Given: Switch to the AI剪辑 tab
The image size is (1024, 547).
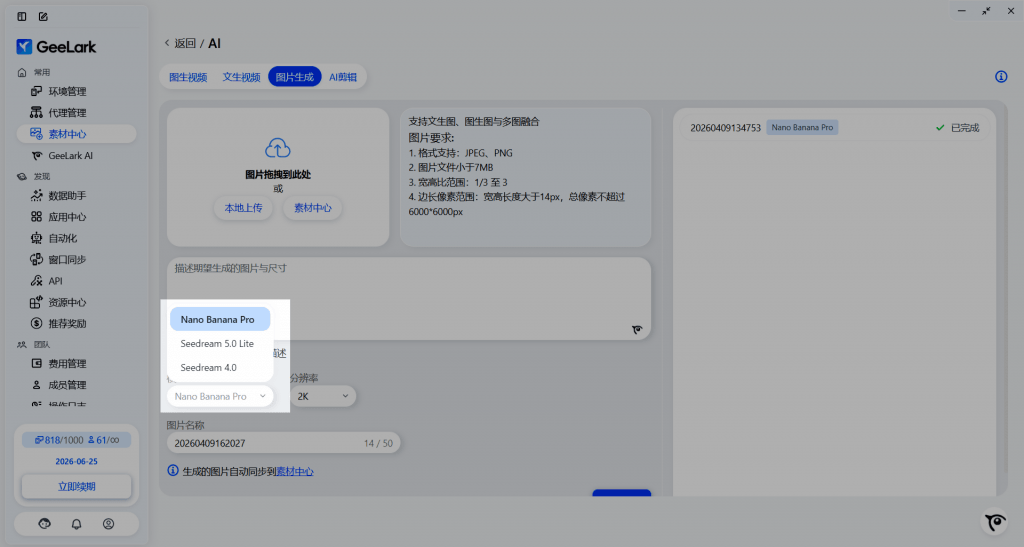Looking at the screenshot, I should coord(343,77).
